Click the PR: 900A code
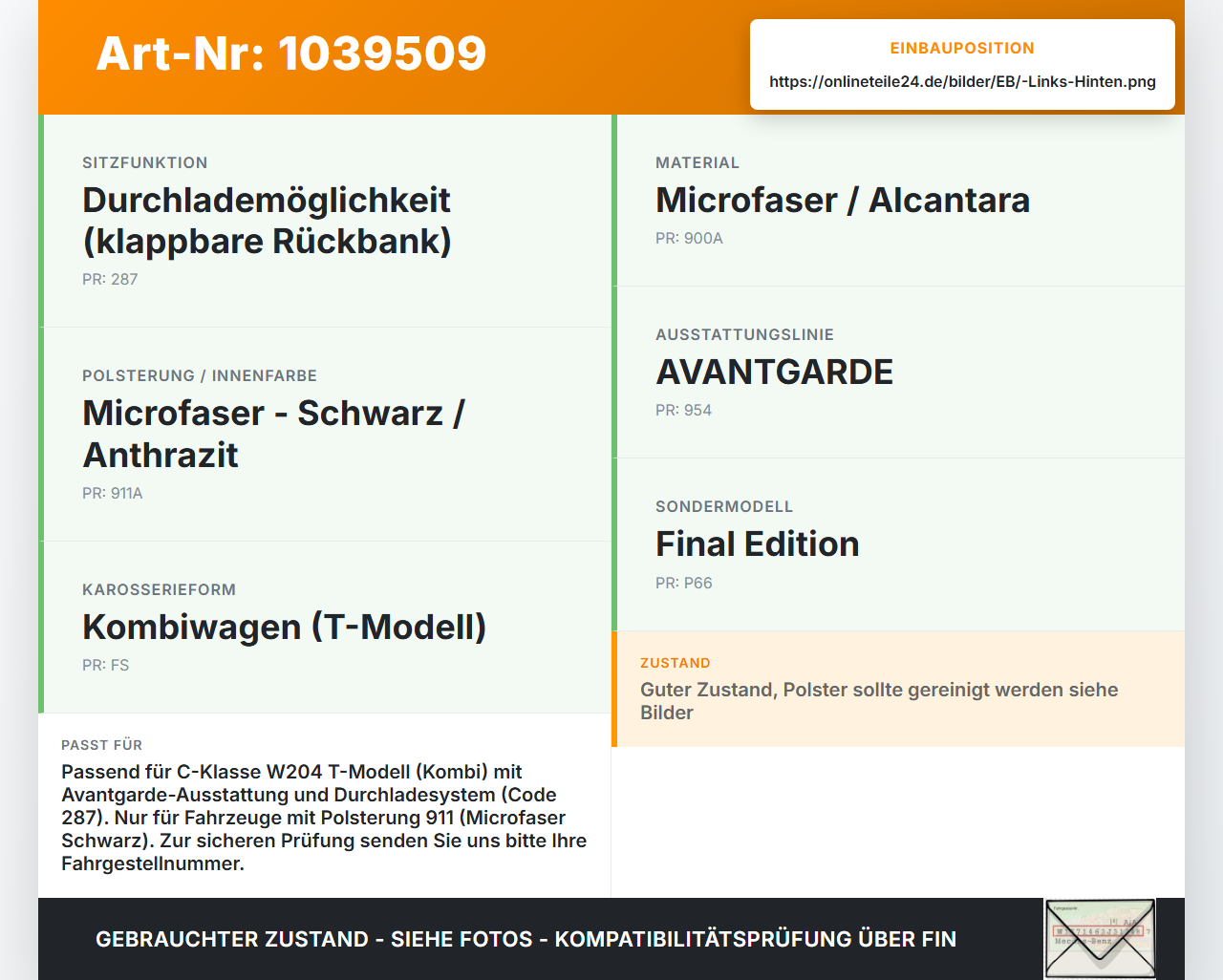This screenshot has width=1223, height=980. pyautogui.click(x=689, y=238)
